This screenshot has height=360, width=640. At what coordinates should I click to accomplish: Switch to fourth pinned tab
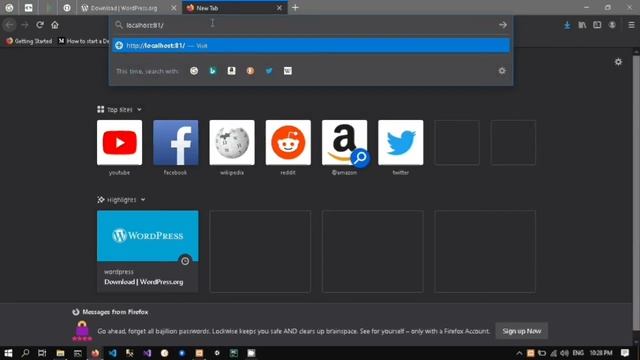(x=67, y=8)
